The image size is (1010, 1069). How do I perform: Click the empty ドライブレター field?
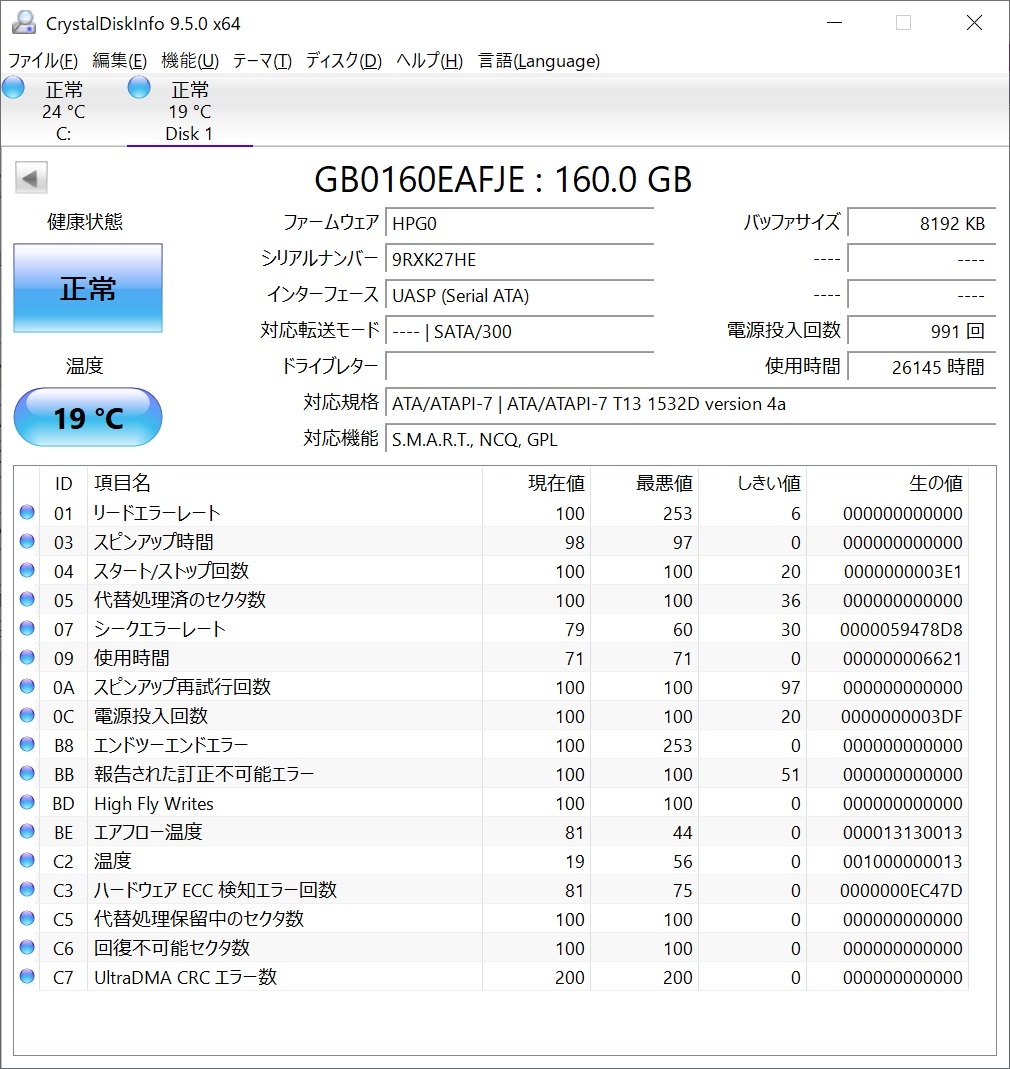pyautogui.click(x=520, y=367)
